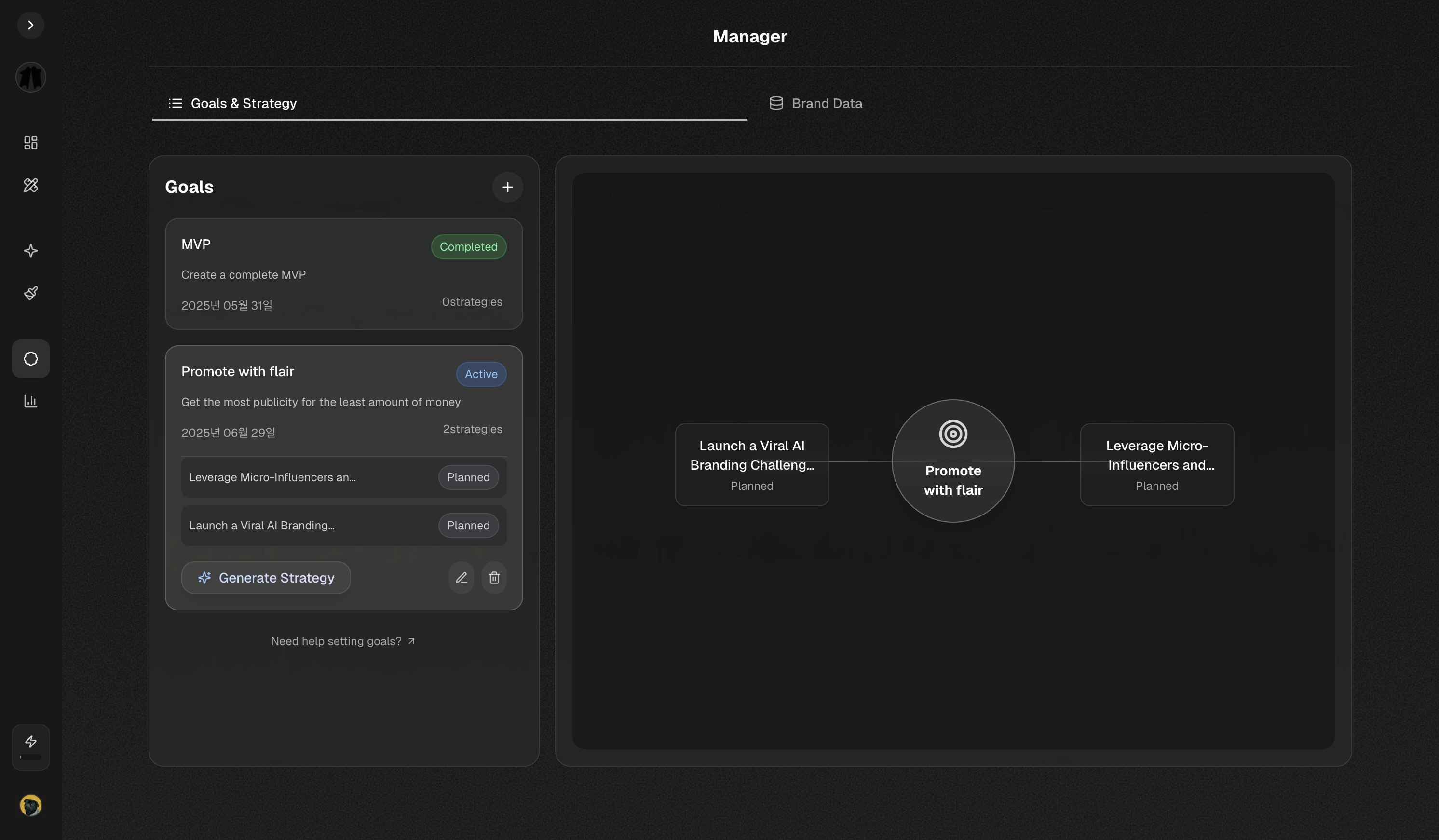
Task: Open Need help setting goals link
Action: pyautogui.click(x=342, y=641)
